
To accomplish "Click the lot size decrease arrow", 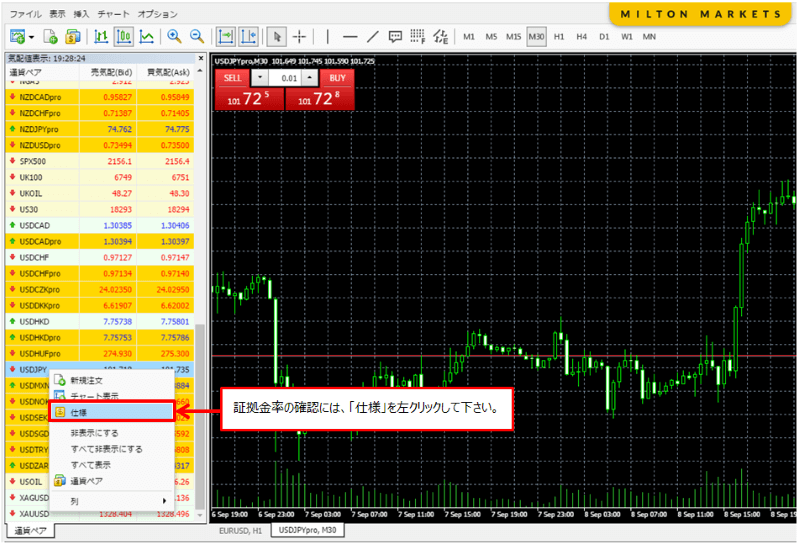I will 260,77.
